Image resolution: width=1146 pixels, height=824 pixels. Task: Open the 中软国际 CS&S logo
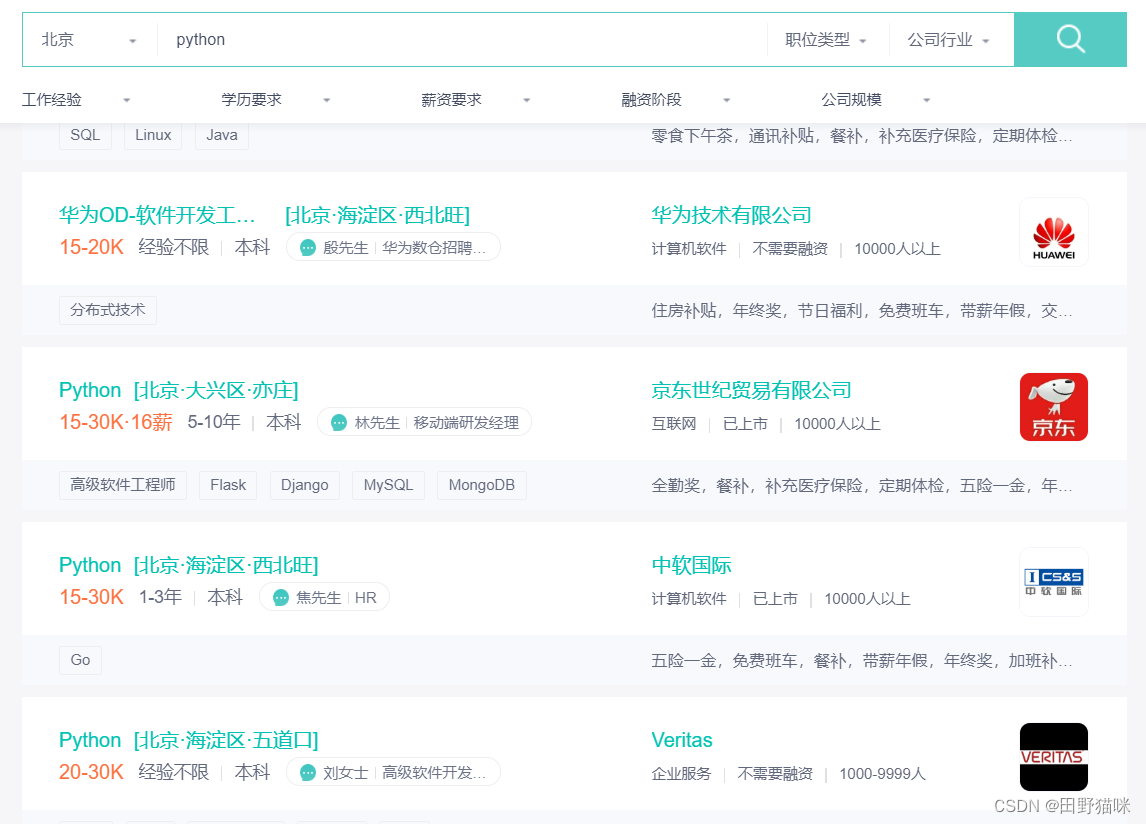[x=1053, y=582]
